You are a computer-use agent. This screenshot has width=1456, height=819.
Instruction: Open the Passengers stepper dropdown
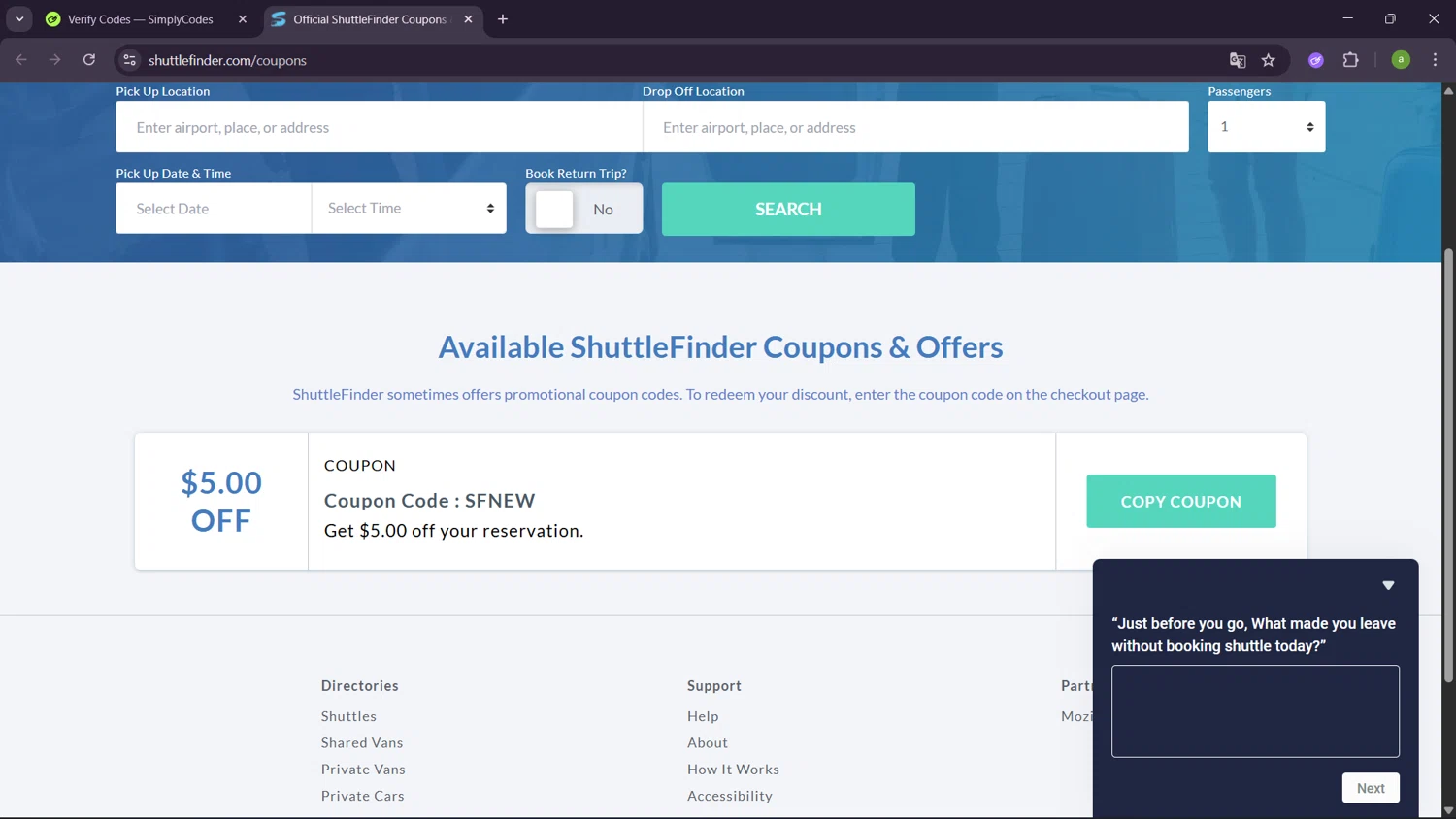click(x=1266, y=127)
